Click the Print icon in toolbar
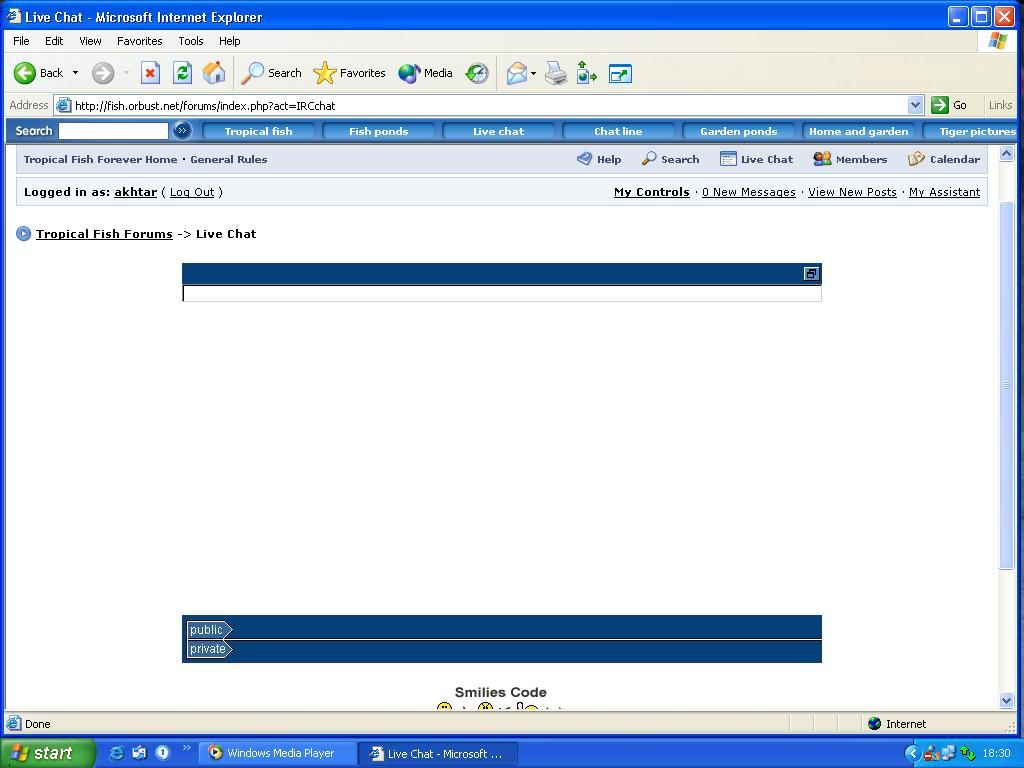The height and width of the screenshot is (768, 1024). point(556,73)
